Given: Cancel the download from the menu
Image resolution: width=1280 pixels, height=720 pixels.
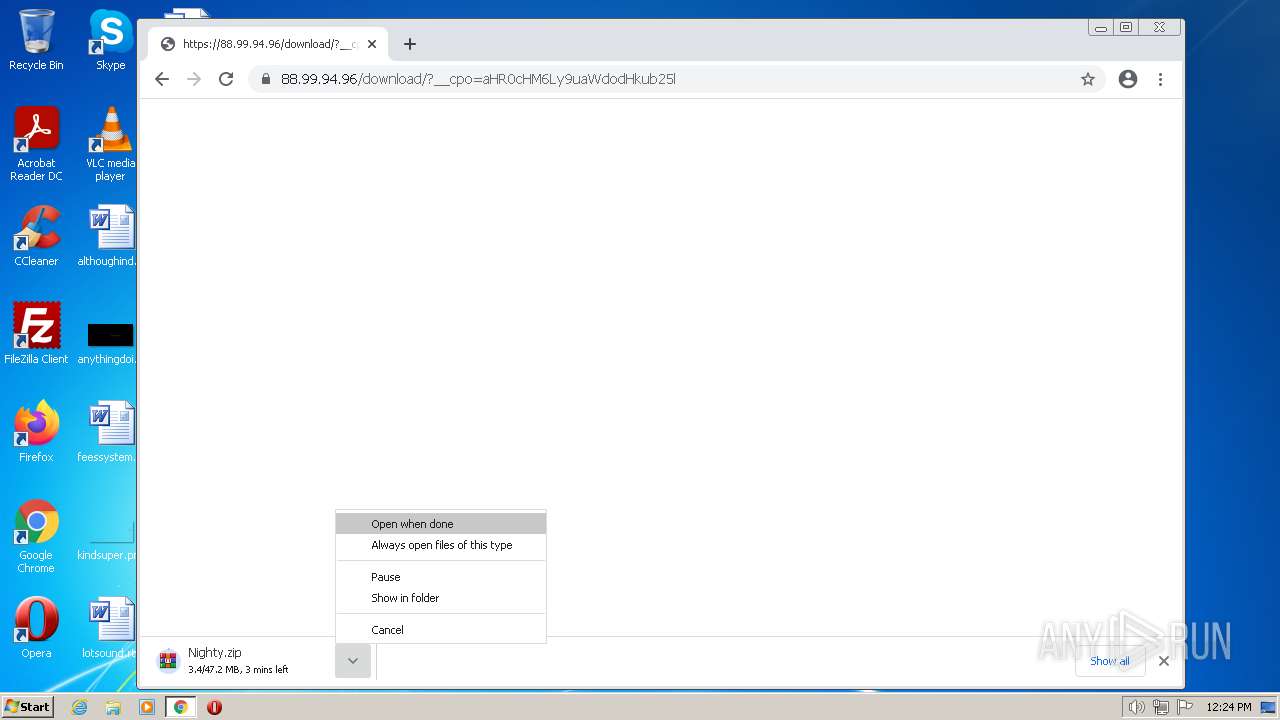Looking at the screenshot, I should (x=441, y=630).
